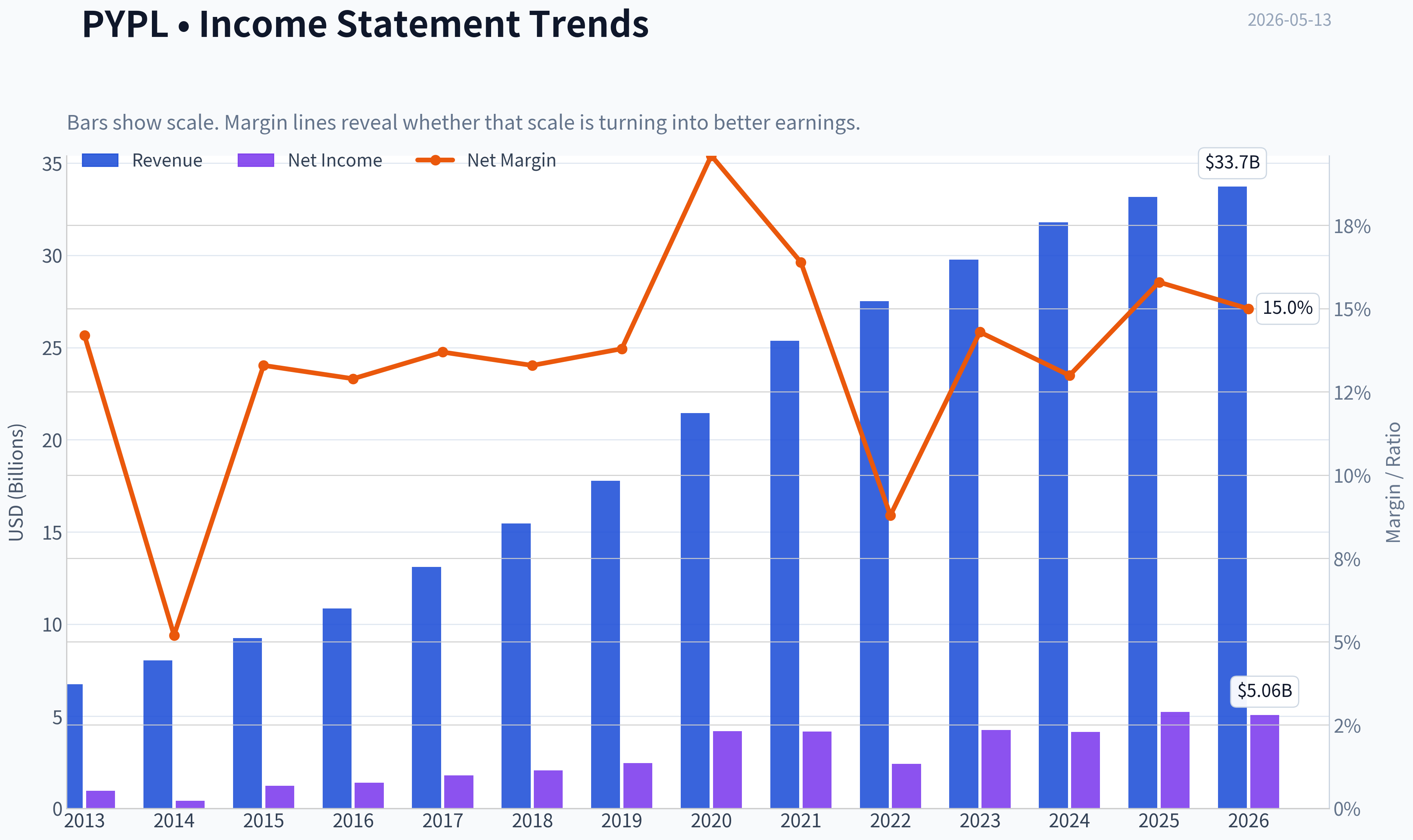Click the blue Revenue legend swatch
The image size is (1413, 840).
[100, 160]
